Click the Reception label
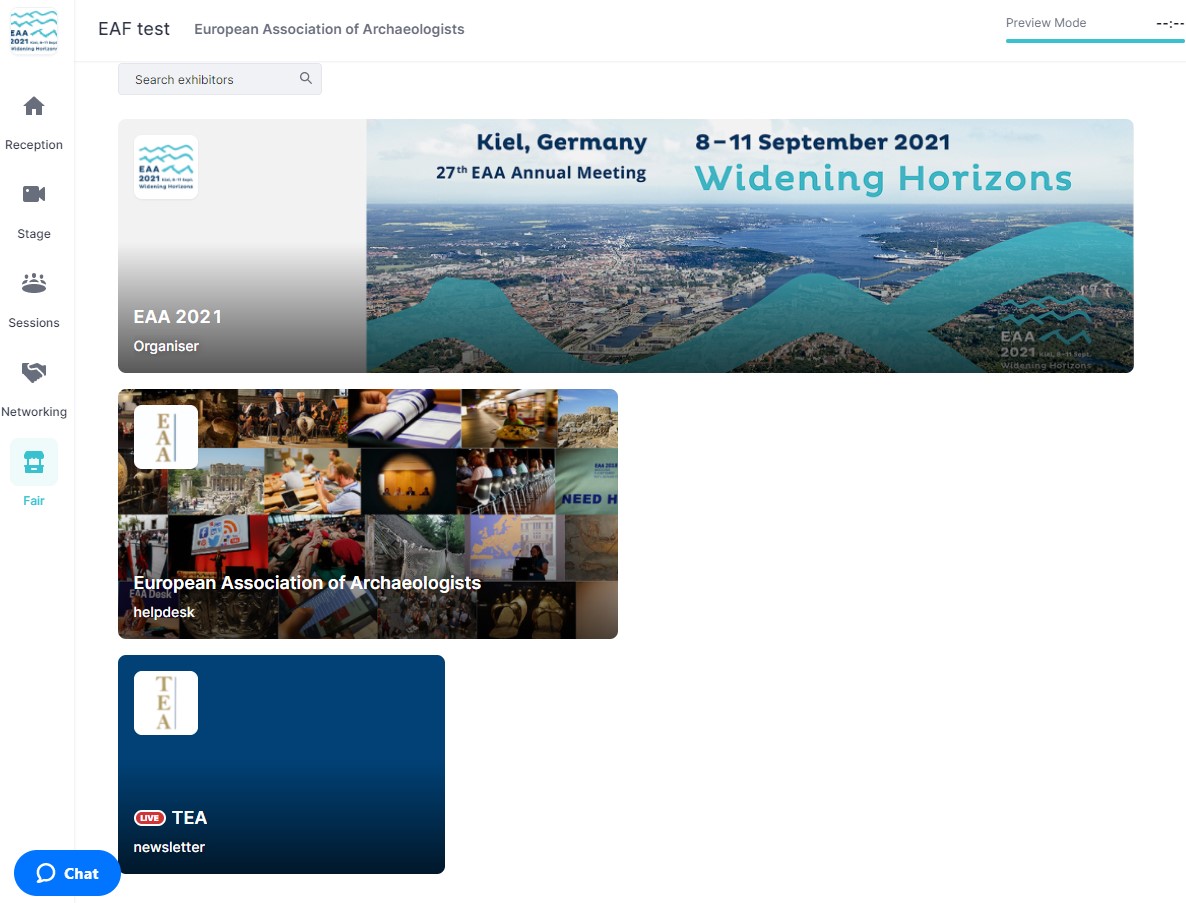This screenshot has width=1186, height=903. coord(34,144)
